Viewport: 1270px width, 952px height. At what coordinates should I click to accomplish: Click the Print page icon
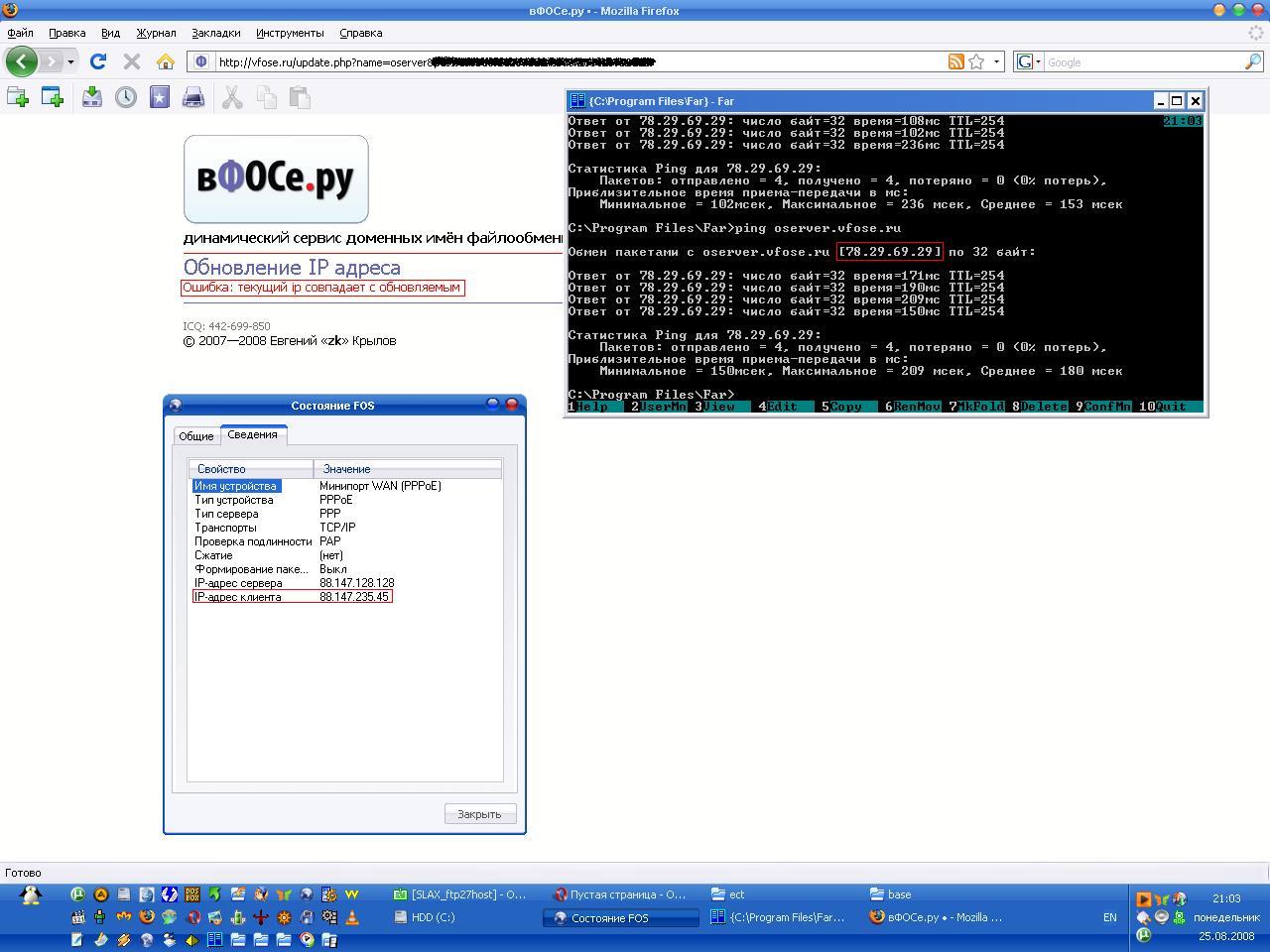pos(193,97)
